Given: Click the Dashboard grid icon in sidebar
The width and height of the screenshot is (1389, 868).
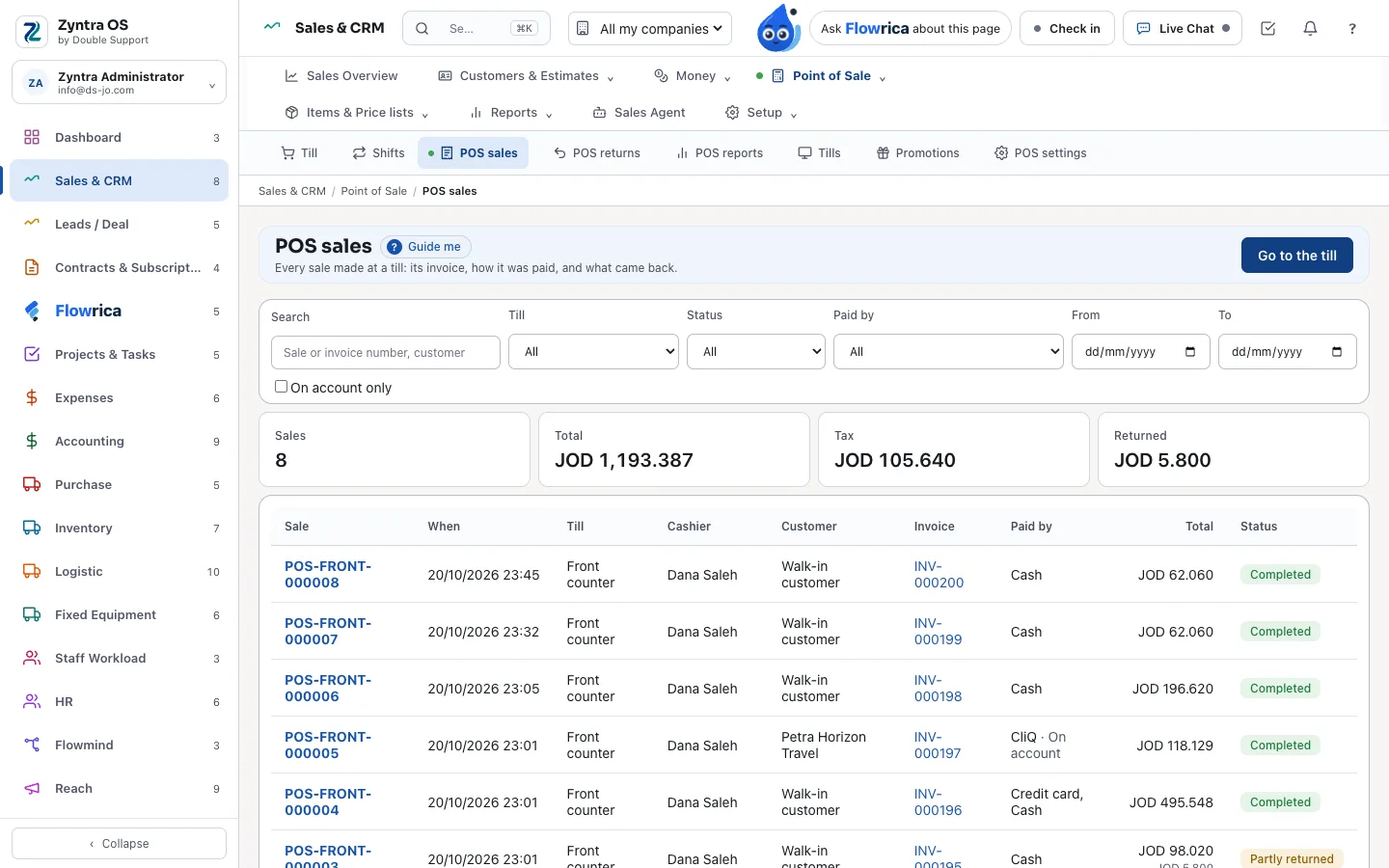Looking at the screenshot, I should click(x=32, y=137).
